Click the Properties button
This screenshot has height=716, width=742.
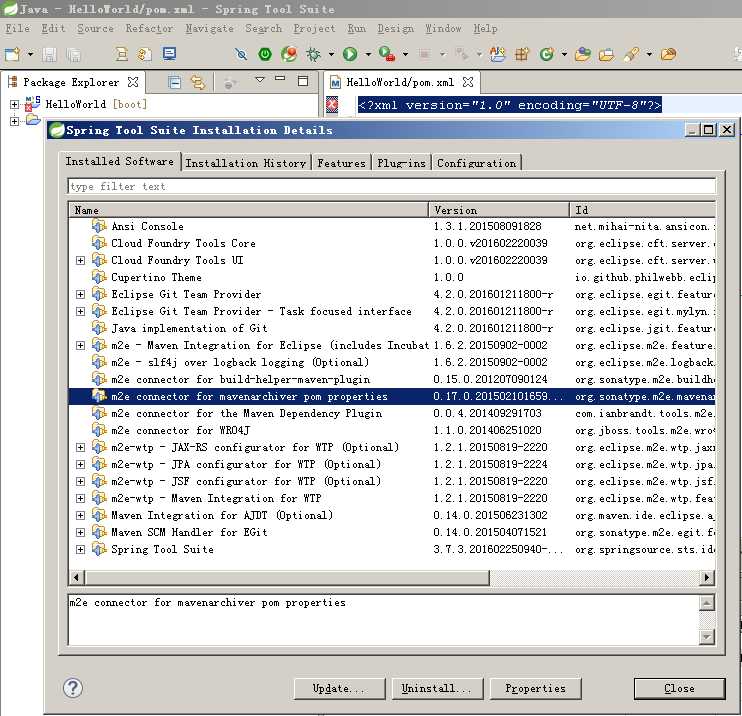coord(535,689)
